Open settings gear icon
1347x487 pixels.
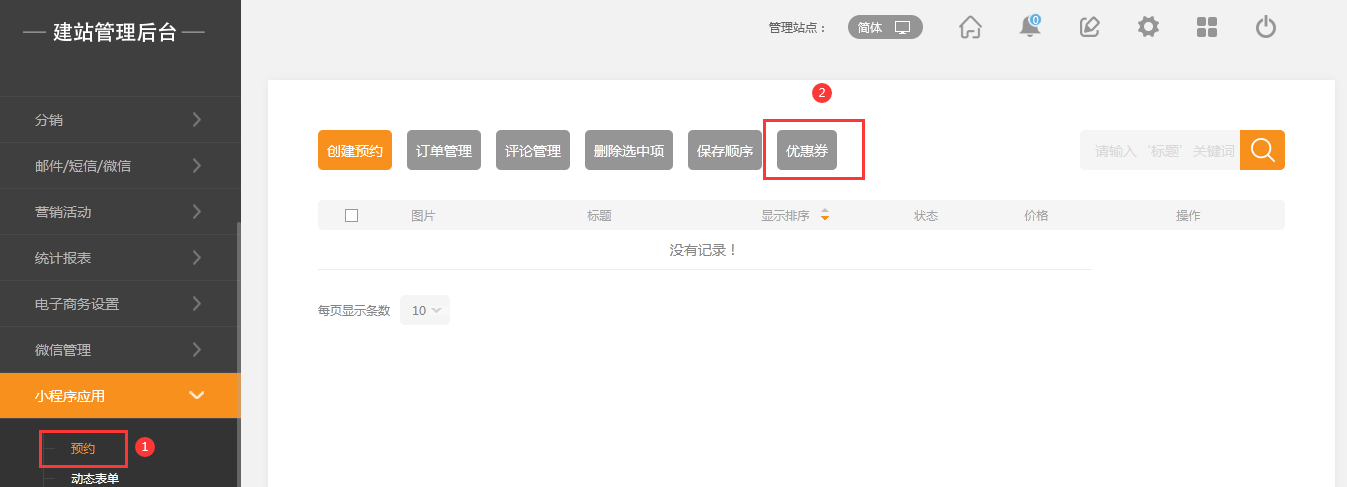click(1148, 28)
